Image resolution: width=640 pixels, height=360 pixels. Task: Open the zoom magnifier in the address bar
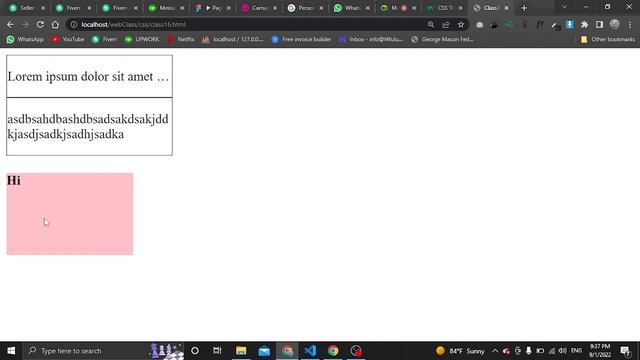point(431,24)
